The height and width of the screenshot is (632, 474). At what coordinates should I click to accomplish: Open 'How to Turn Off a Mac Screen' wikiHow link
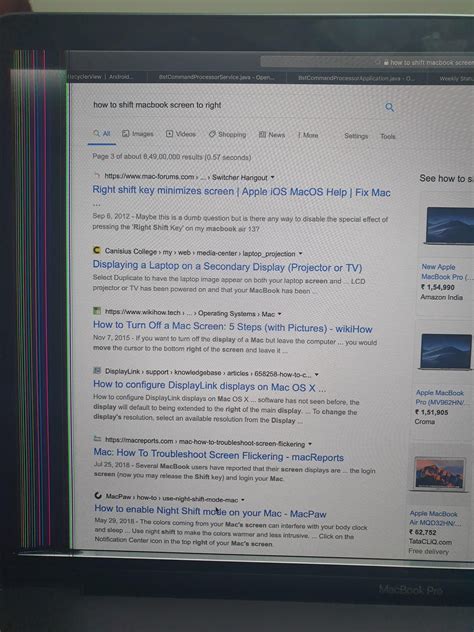(233, 327)
